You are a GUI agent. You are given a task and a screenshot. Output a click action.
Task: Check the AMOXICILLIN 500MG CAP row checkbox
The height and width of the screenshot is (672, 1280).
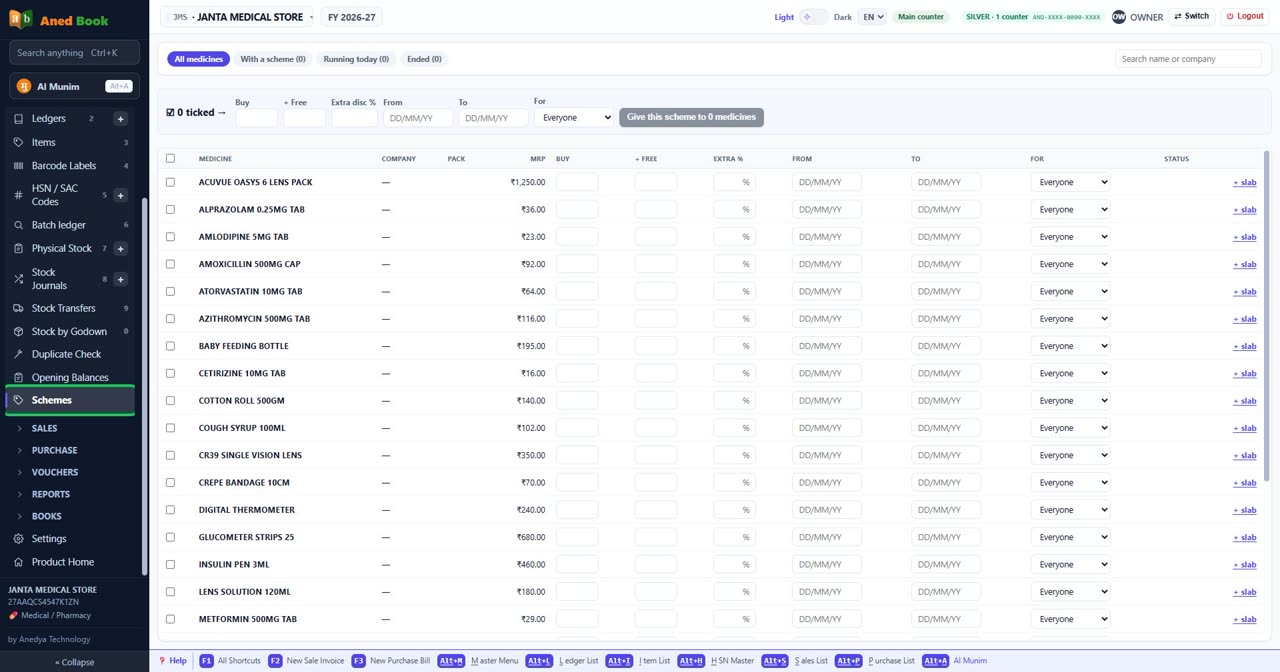pos(170,264)
